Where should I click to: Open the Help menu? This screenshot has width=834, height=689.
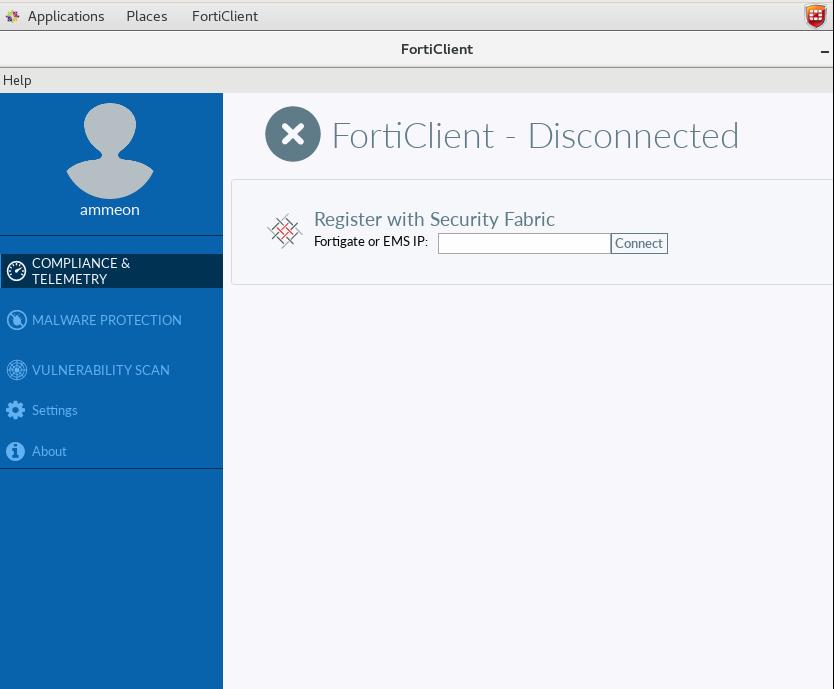point(17,80)
